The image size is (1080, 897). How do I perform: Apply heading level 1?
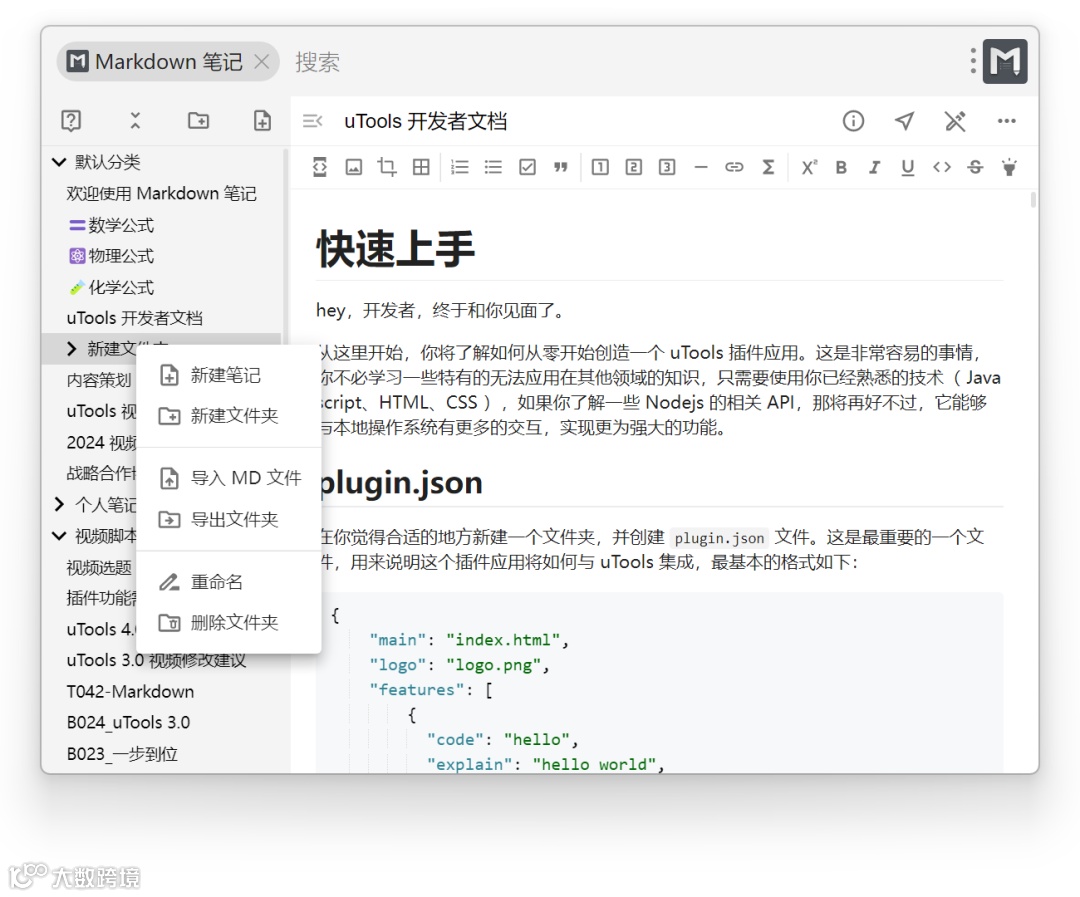click(x=600, y=167)
